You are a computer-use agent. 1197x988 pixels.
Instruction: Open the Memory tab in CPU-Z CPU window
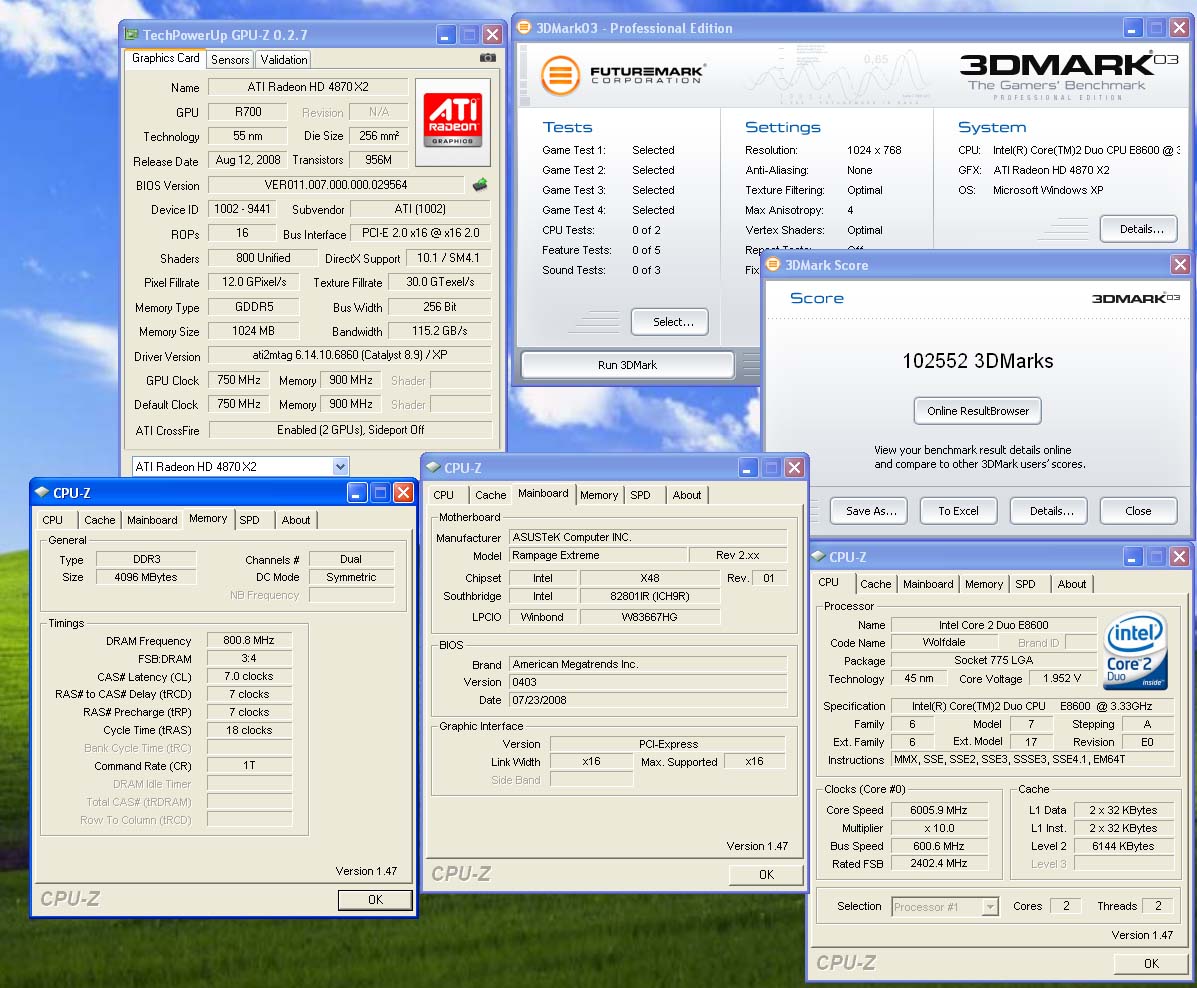point(984,584)
